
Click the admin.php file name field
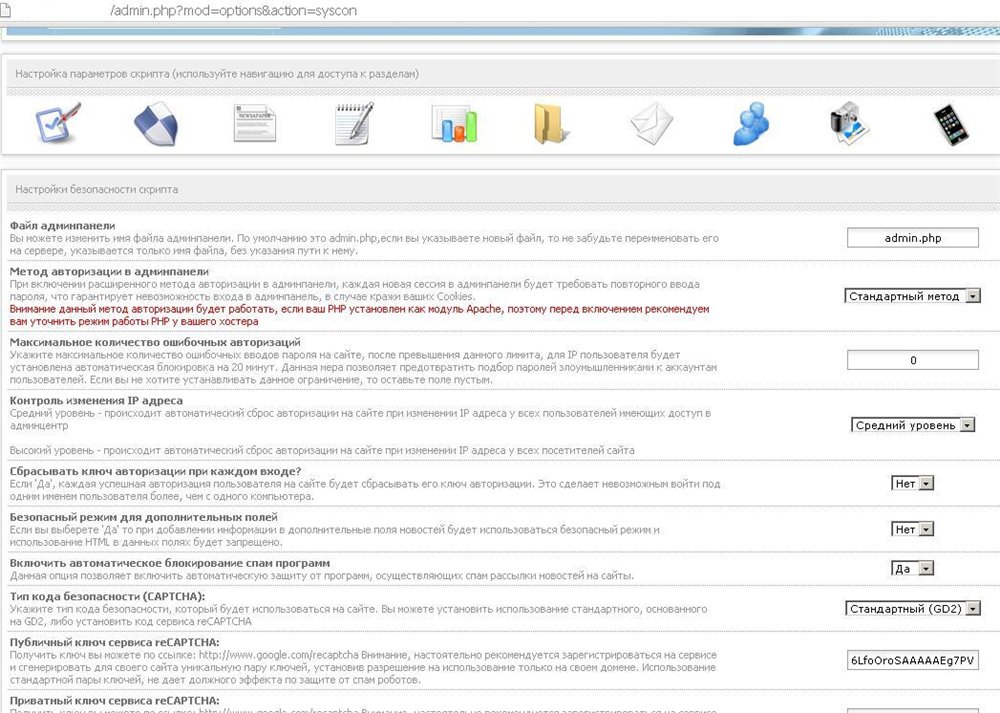coord(913,238)
